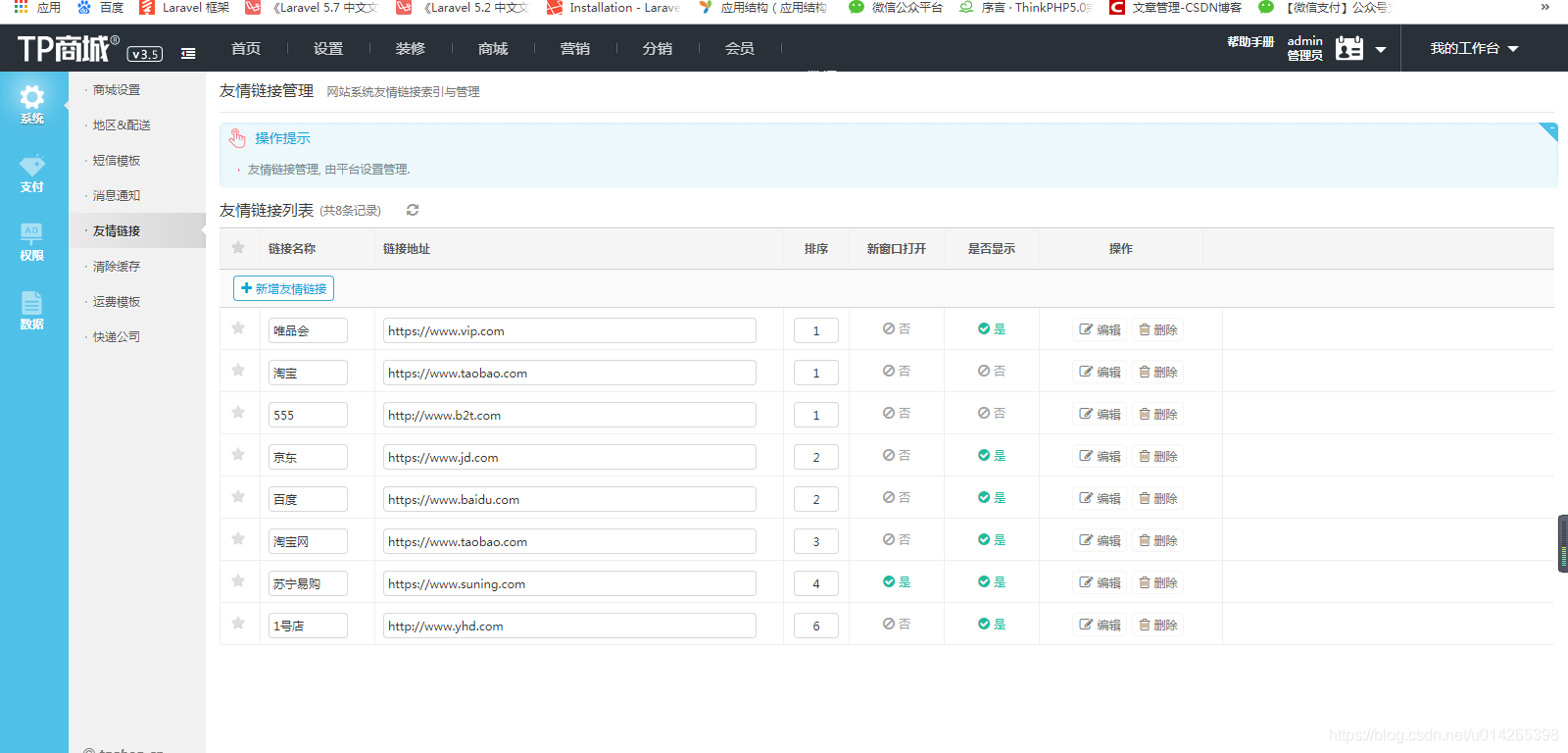Open the 帮助手册 link
1568x753 pixels.
[1250, 42]
